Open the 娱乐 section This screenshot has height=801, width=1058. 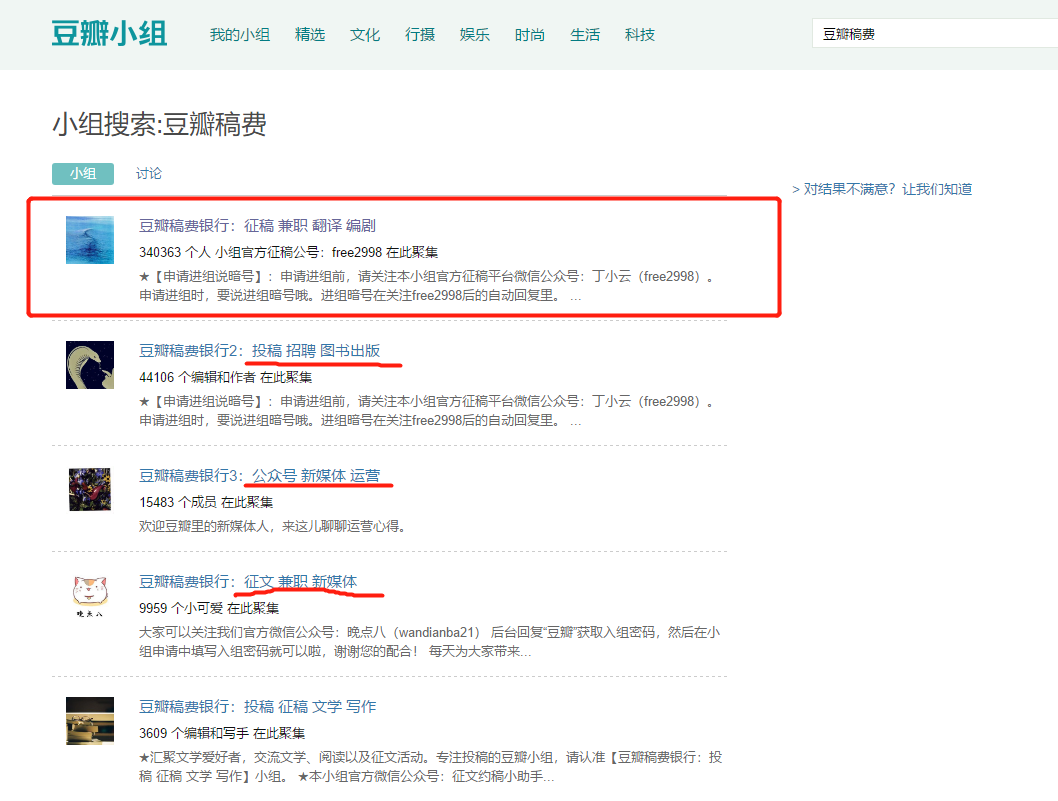474,34
